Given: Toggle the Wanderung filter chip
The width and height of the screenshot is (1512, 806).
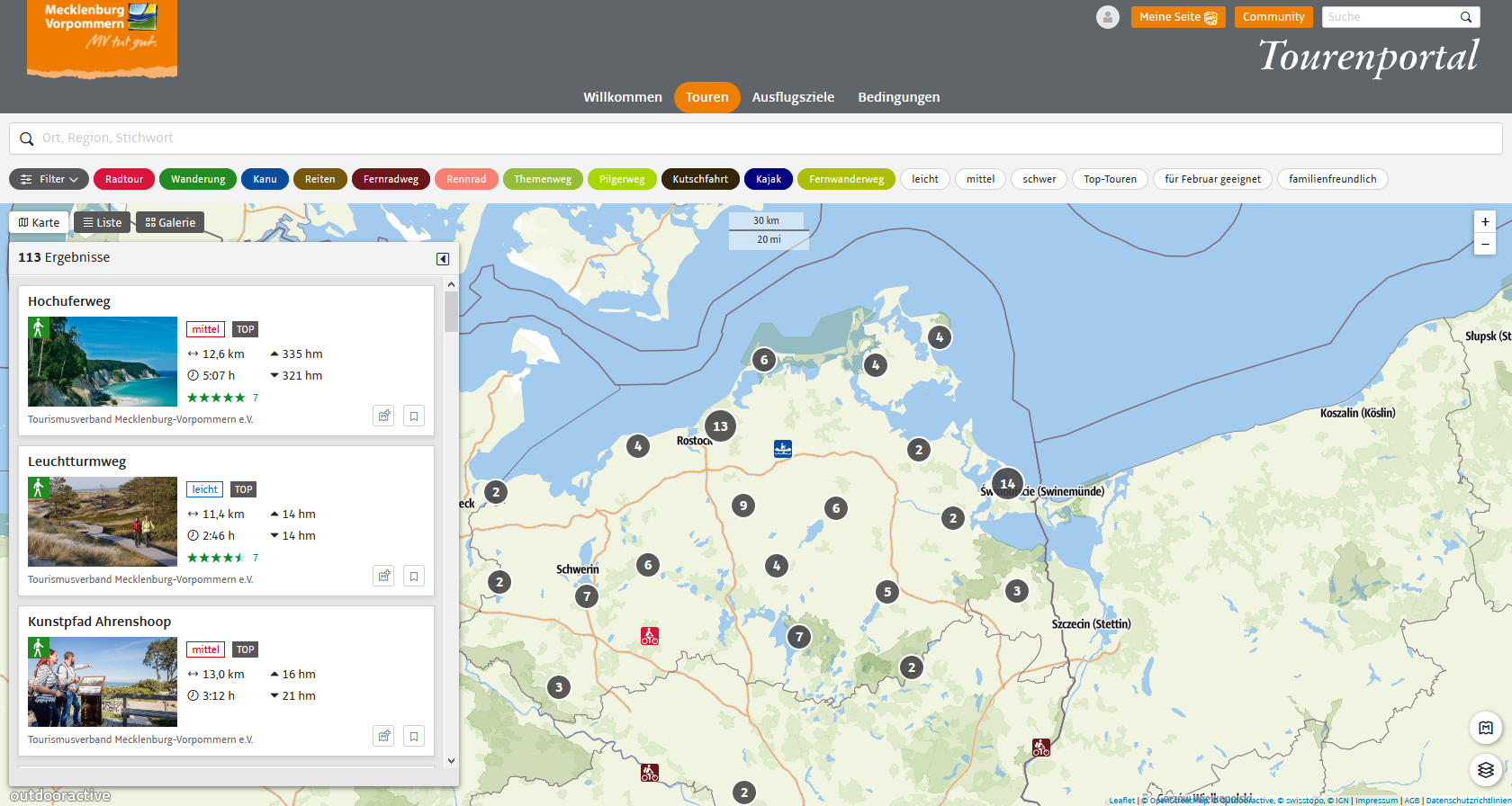Looking at the screenshot, I should [x=198, y=179].
